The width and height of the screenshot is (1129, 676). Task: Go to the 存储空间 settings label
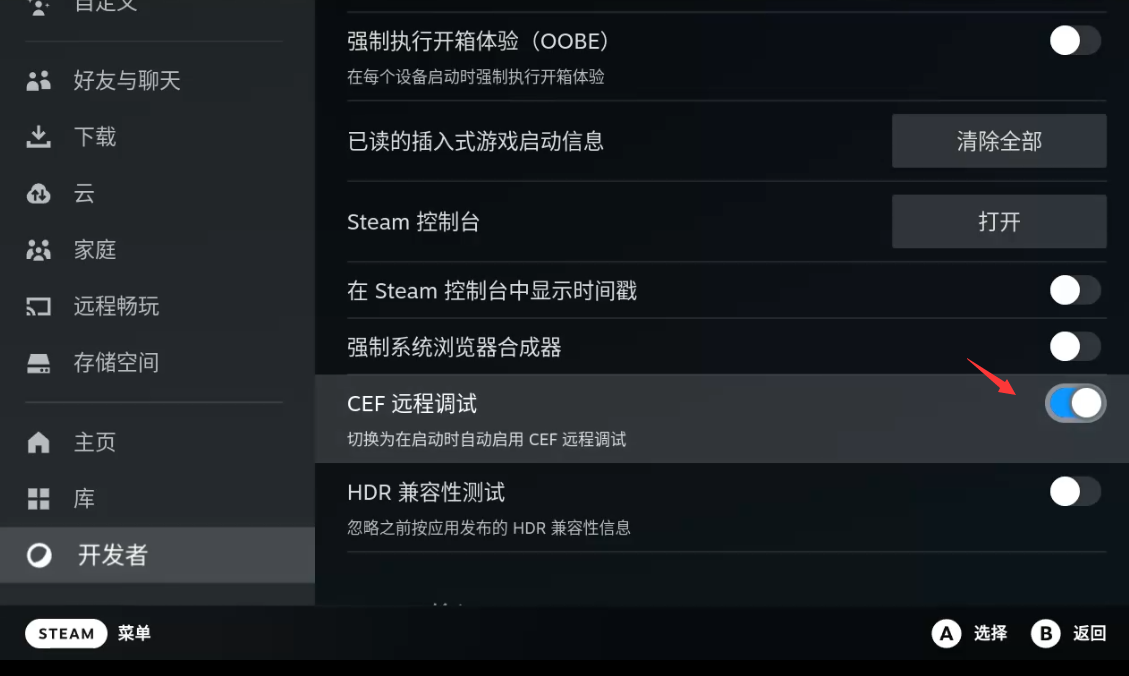point(116,362)
